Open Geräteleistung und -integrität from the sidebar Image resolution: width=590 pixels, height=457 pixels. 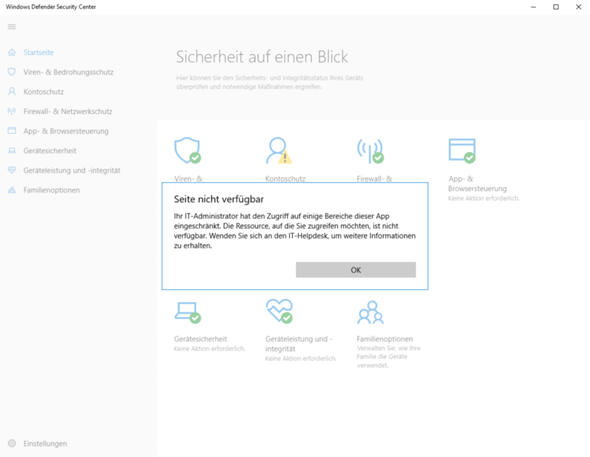(x=72, y=170)
